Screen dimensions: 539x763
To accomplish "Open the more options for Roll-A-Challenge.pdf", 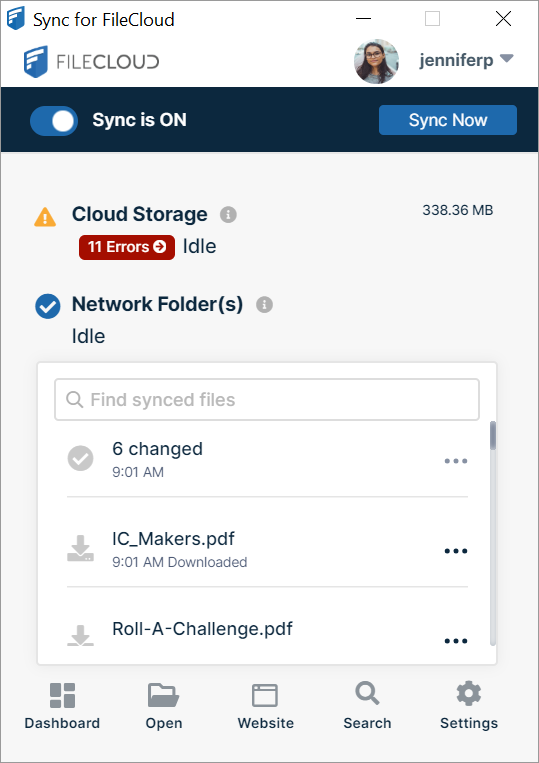I will tap(456, 641).
